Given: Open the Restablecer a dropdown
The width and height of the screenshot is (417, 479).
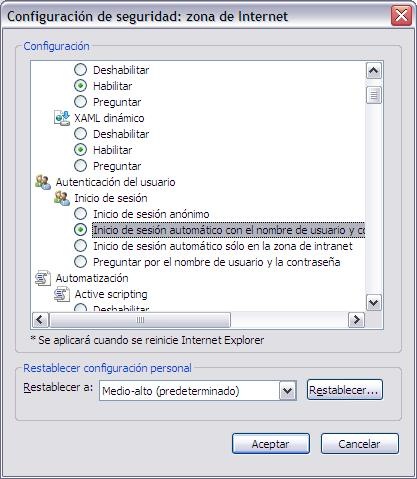Looking at the screenshot, I should (288, 391).
